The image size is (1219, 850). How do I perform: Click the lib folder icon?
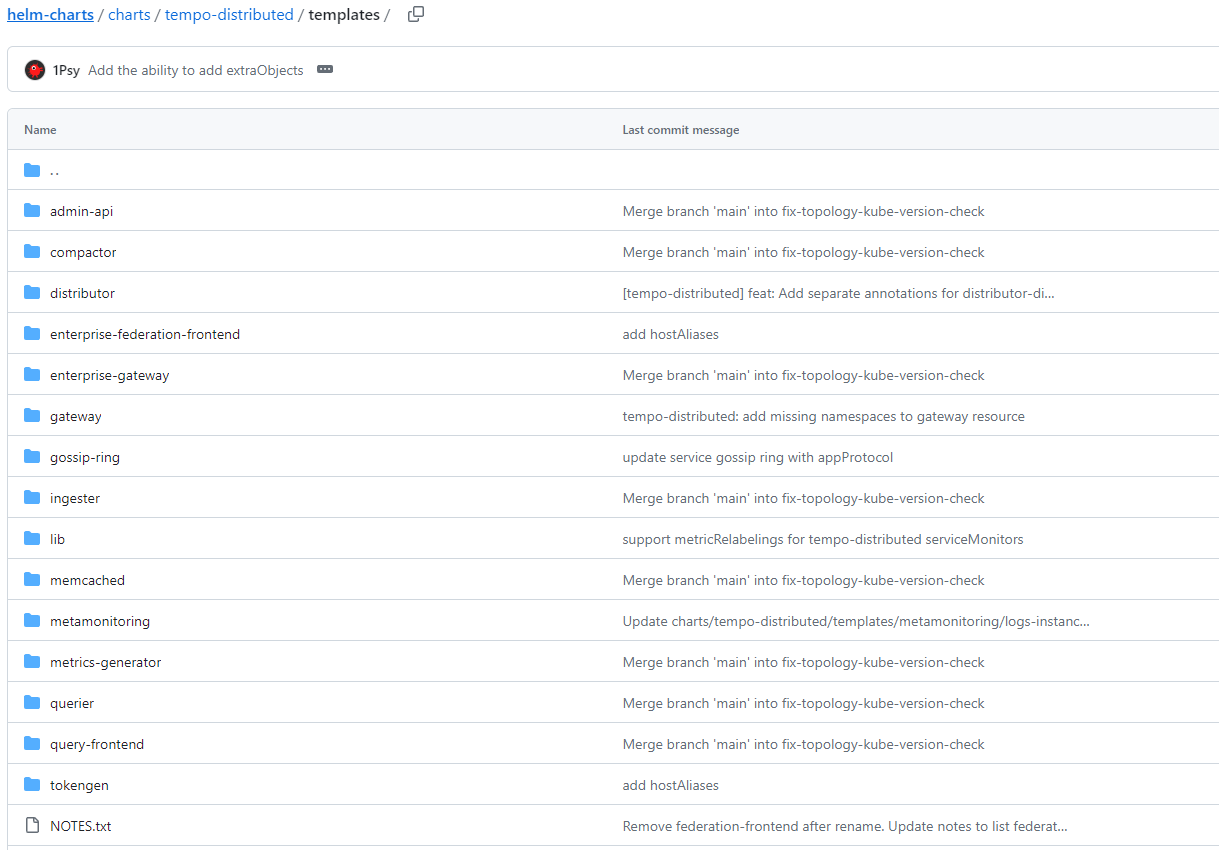pyautogui.click(x=32, y=539)
